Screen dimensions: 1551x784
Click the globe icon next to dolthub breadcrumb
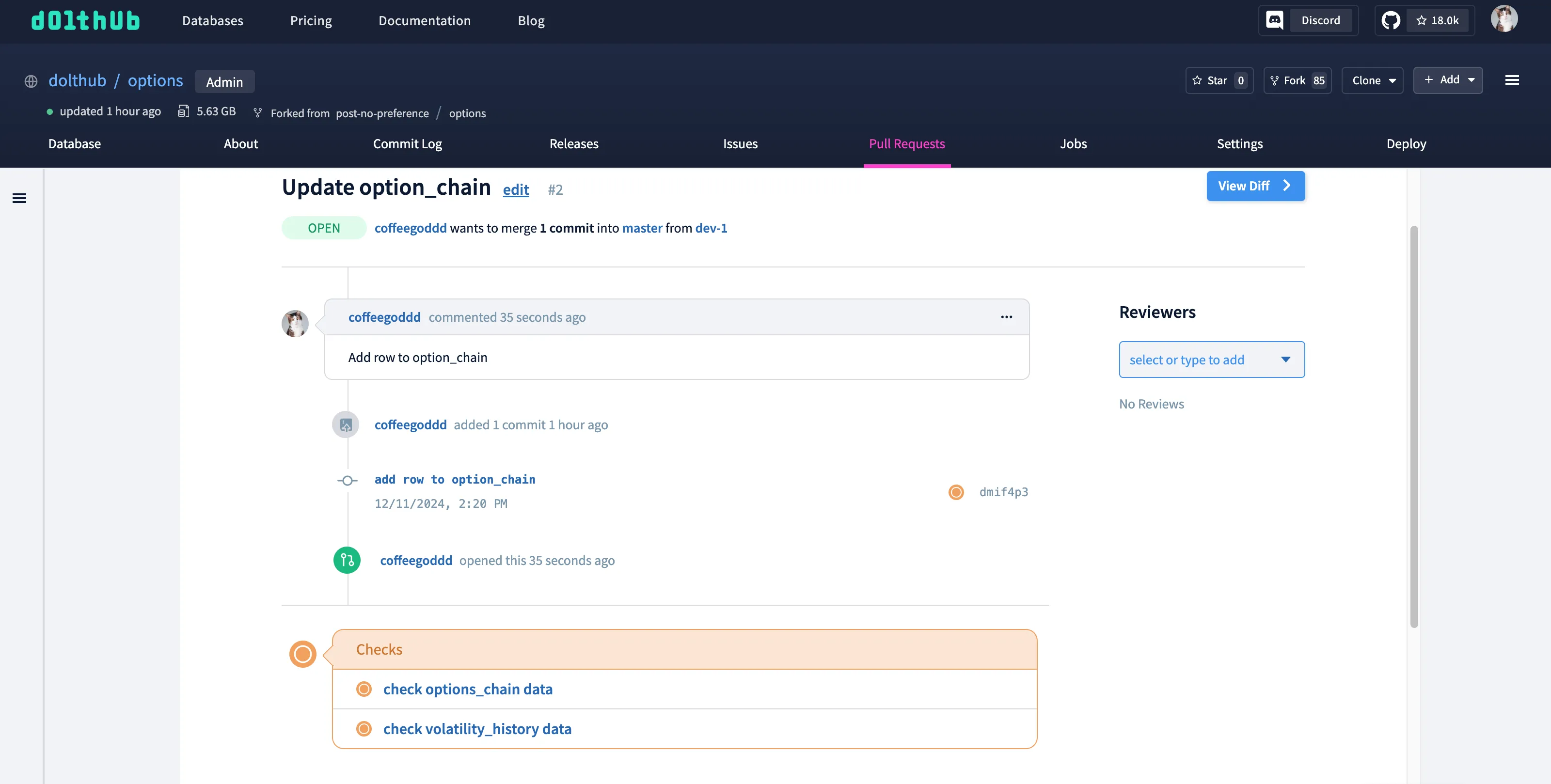click(30, 81)
